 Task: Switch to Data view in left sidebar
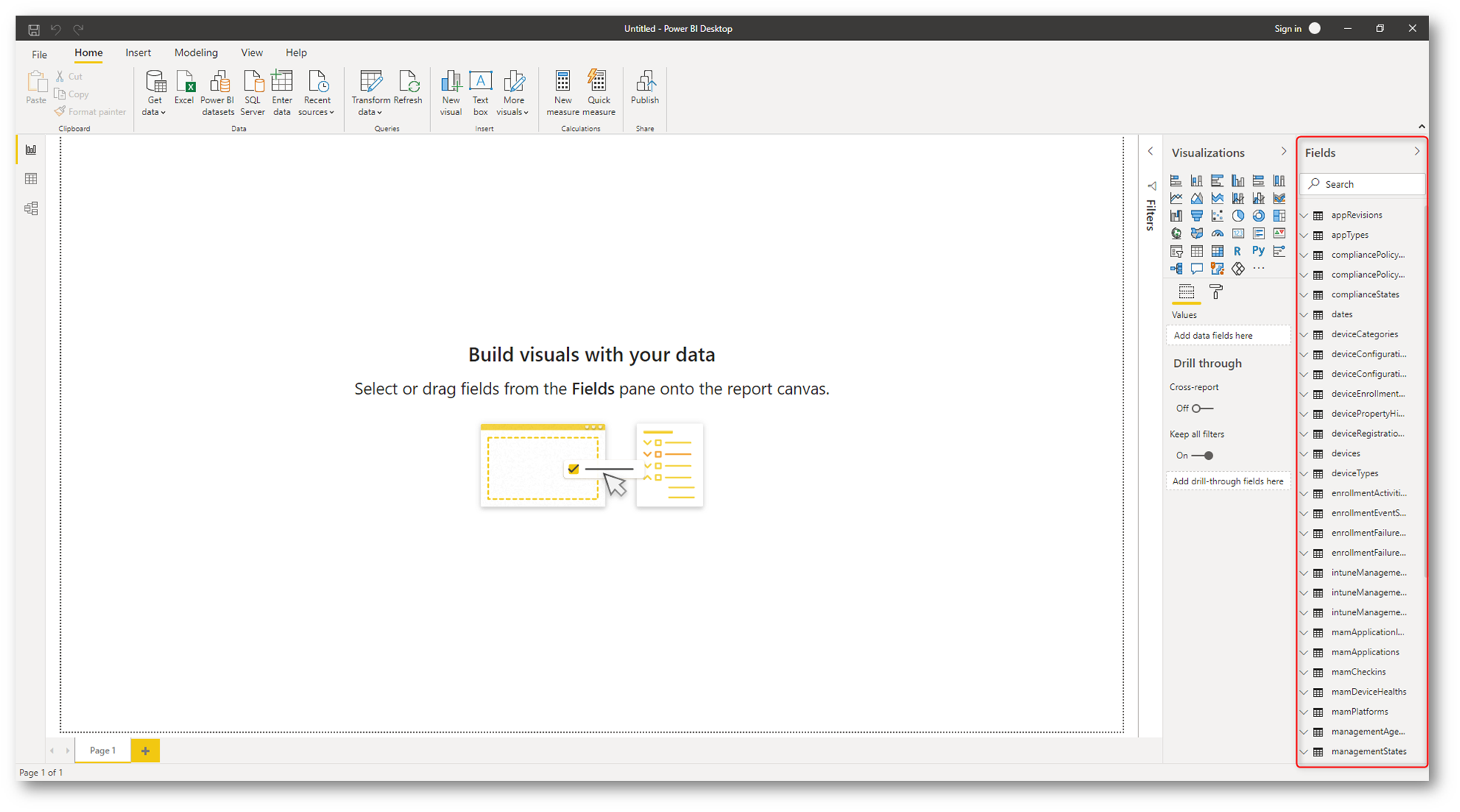tap(31, 179)
